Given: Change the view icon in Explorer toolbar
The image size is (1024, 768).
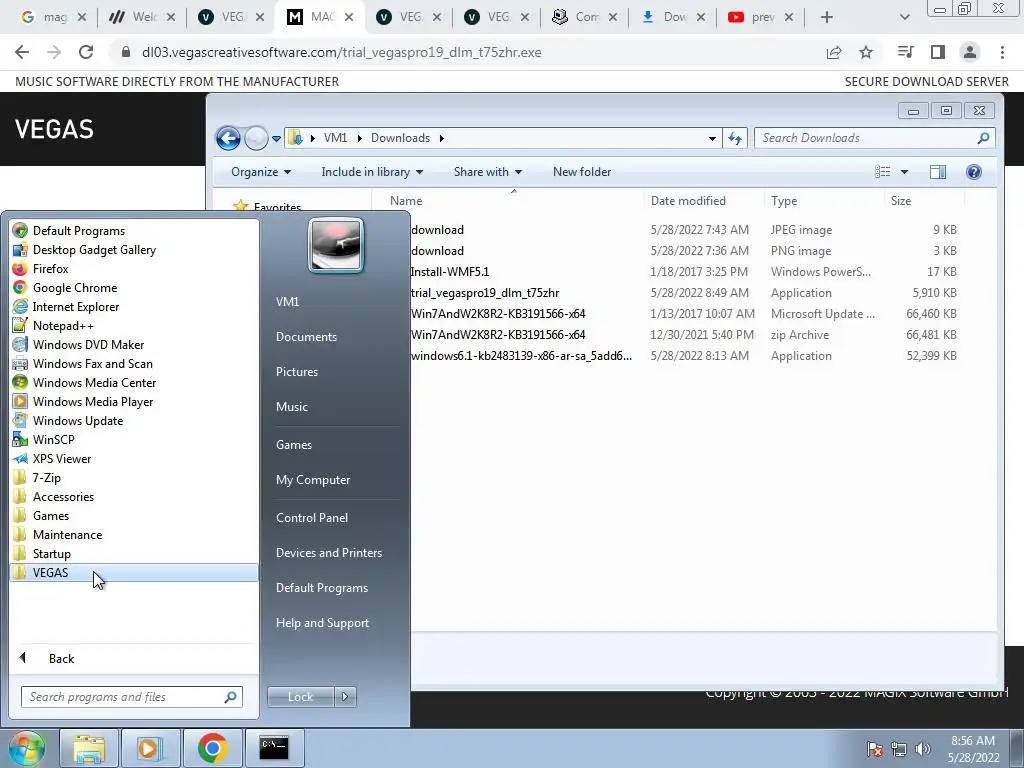Looking at the screenshot, I should pyautogui.click(x=882, y=172).
